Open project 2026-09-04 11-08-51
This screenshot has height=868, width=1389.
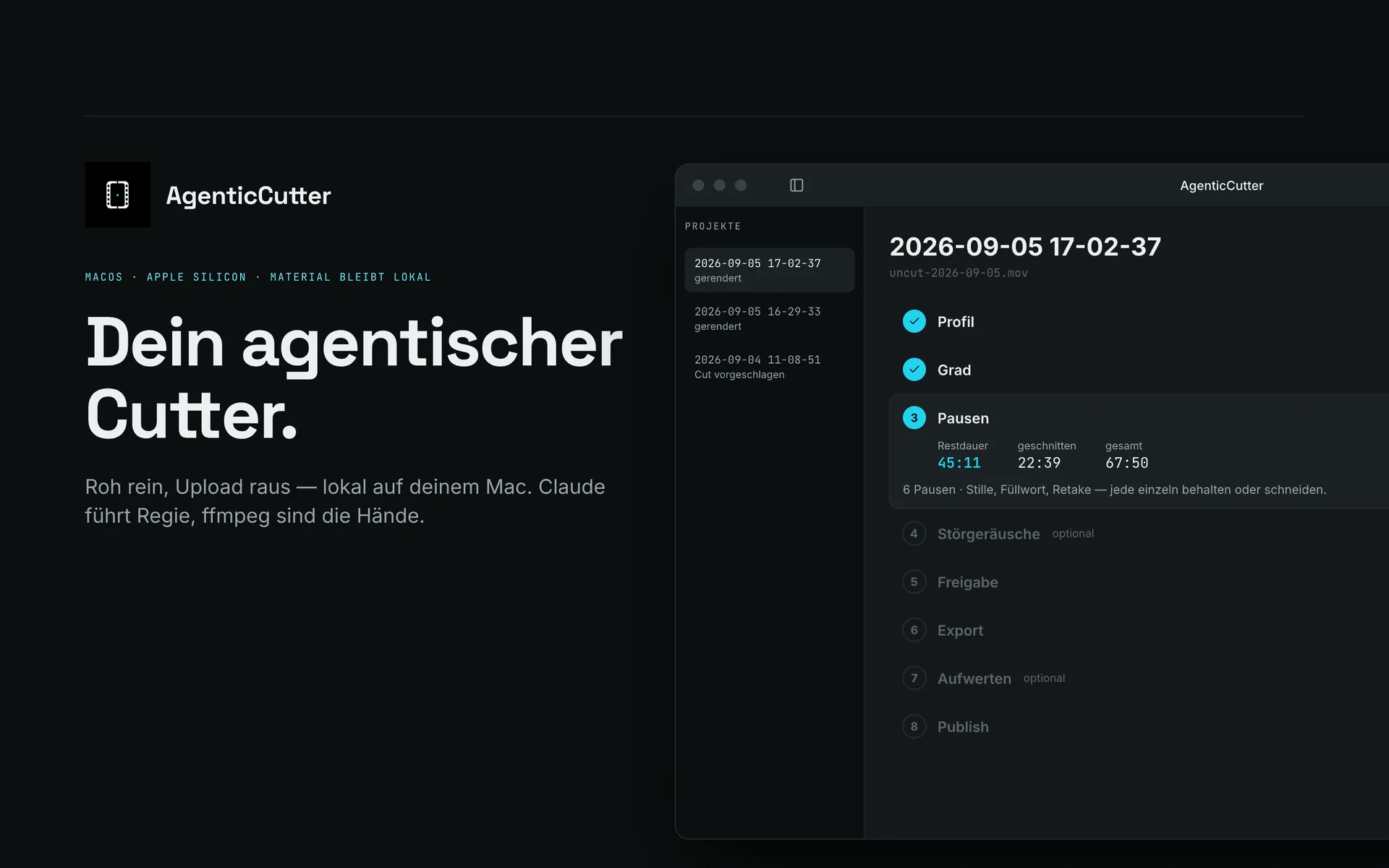click(769, 367)
